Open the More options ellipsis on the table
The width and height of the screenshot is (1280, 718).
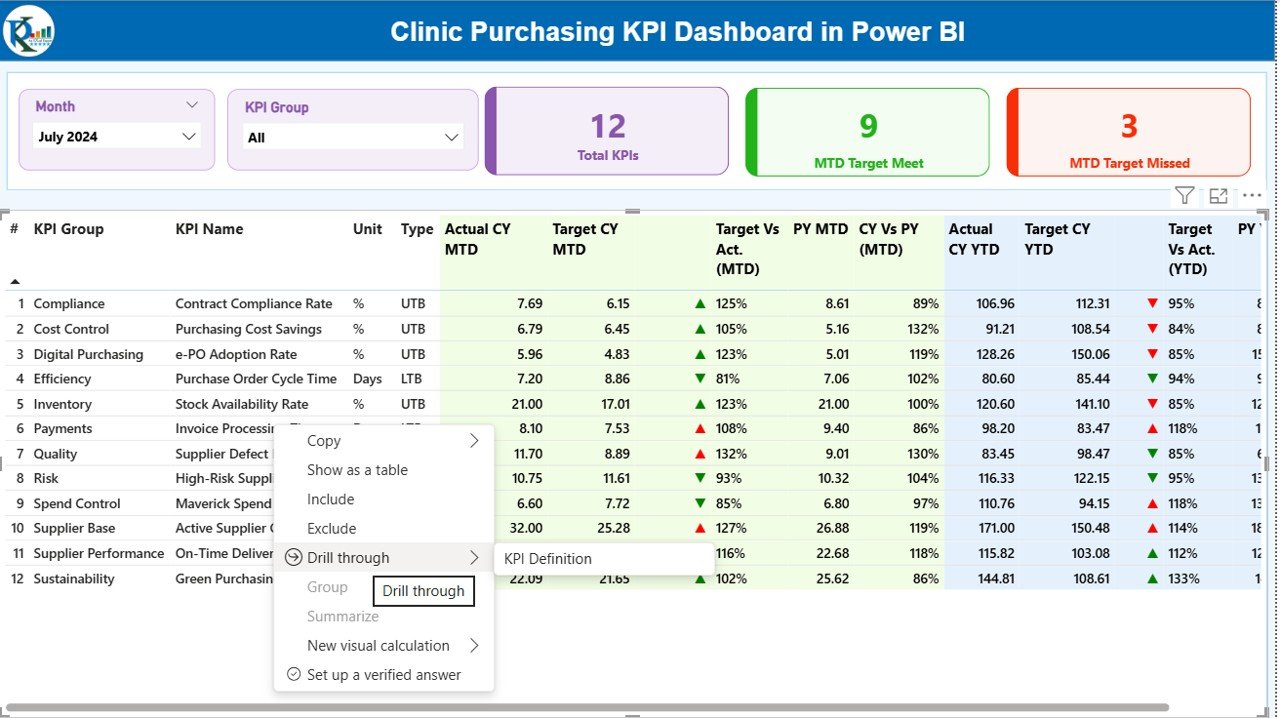coord(1252,196)
